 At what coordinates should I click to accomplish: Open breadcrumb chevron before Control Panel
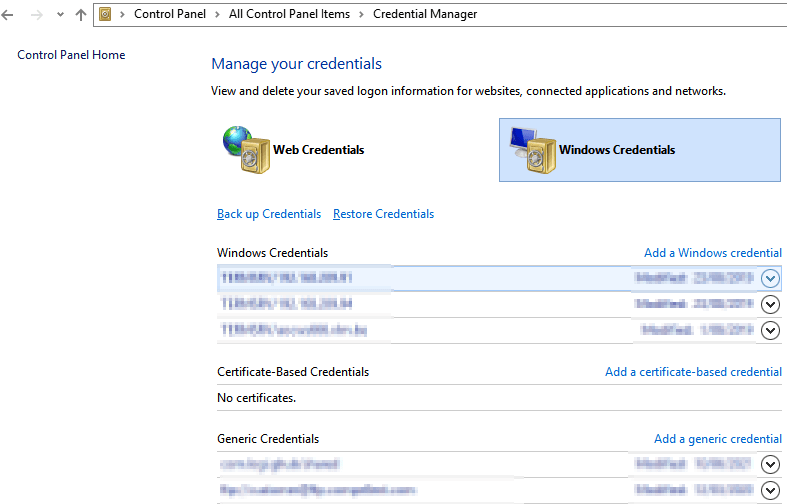point(122,15)
